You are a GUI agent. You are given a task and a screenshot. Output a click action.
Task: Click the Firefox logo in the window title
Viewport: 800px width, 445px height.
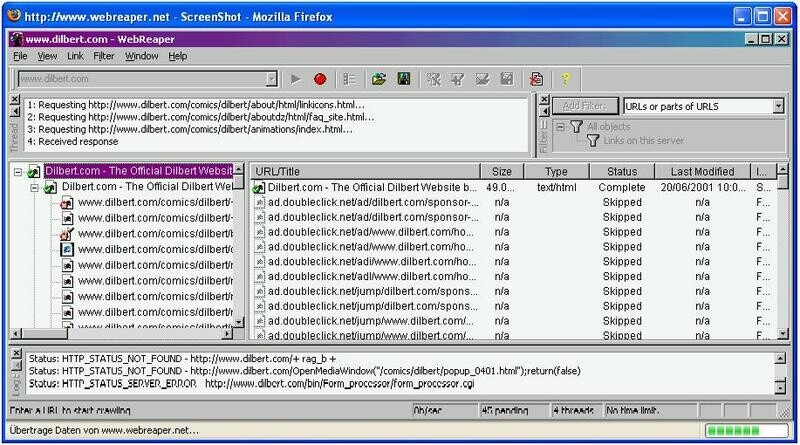[14, 16]
